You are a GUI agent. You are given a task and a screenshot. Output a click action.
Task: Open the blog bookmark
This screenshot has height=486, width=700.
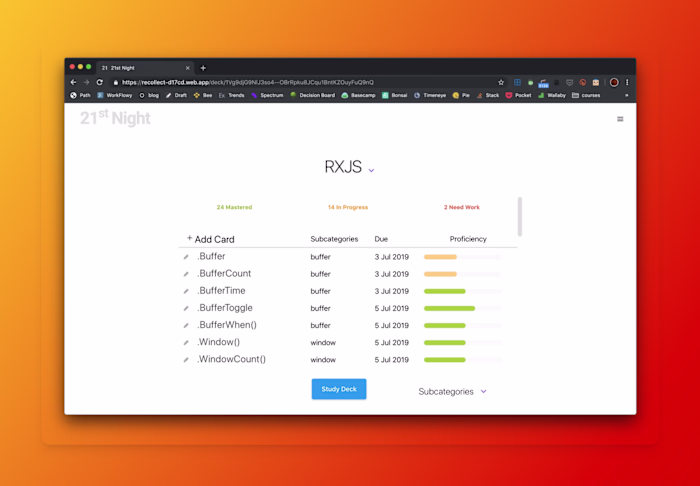pos(149,96)
